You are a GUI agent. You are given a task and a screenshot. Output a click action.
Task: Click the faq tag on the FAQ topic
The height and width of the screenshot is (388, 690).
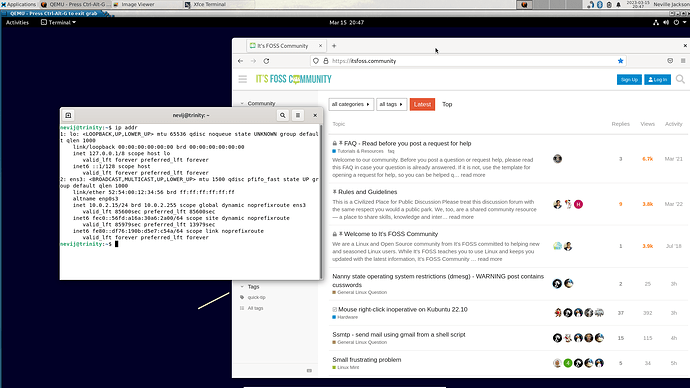pyautogui.click(x=391, y=151)
